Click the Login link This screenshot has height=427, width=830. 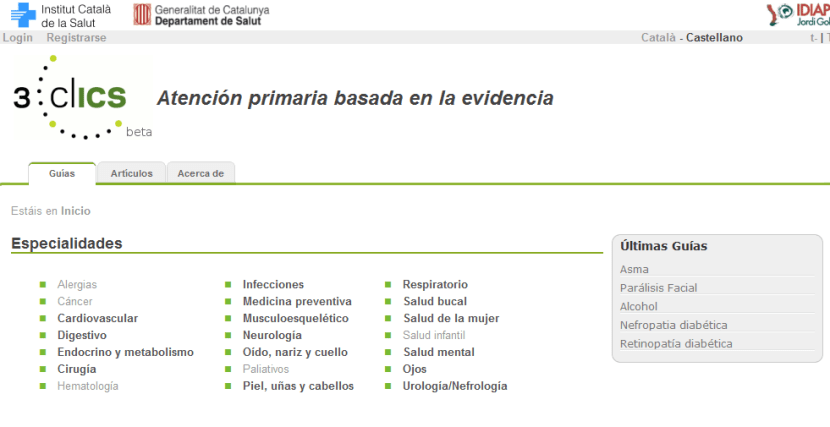pos(17,38)
